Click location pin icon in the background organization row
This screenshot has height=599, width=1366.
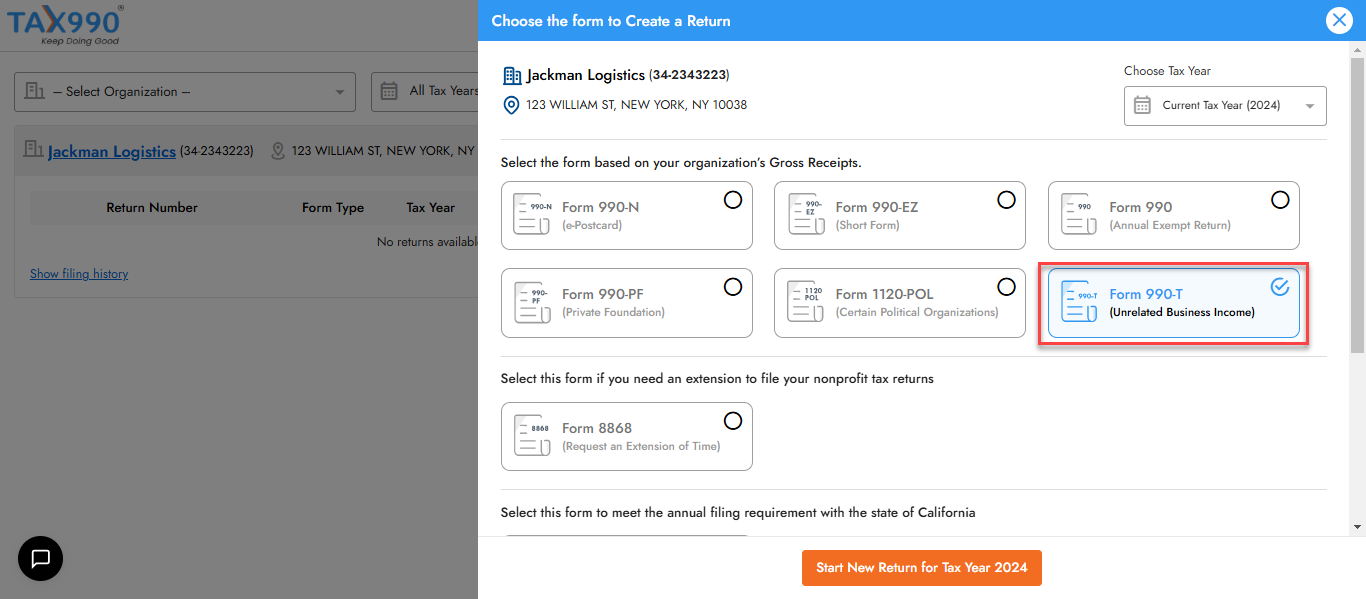coord(277,151)
